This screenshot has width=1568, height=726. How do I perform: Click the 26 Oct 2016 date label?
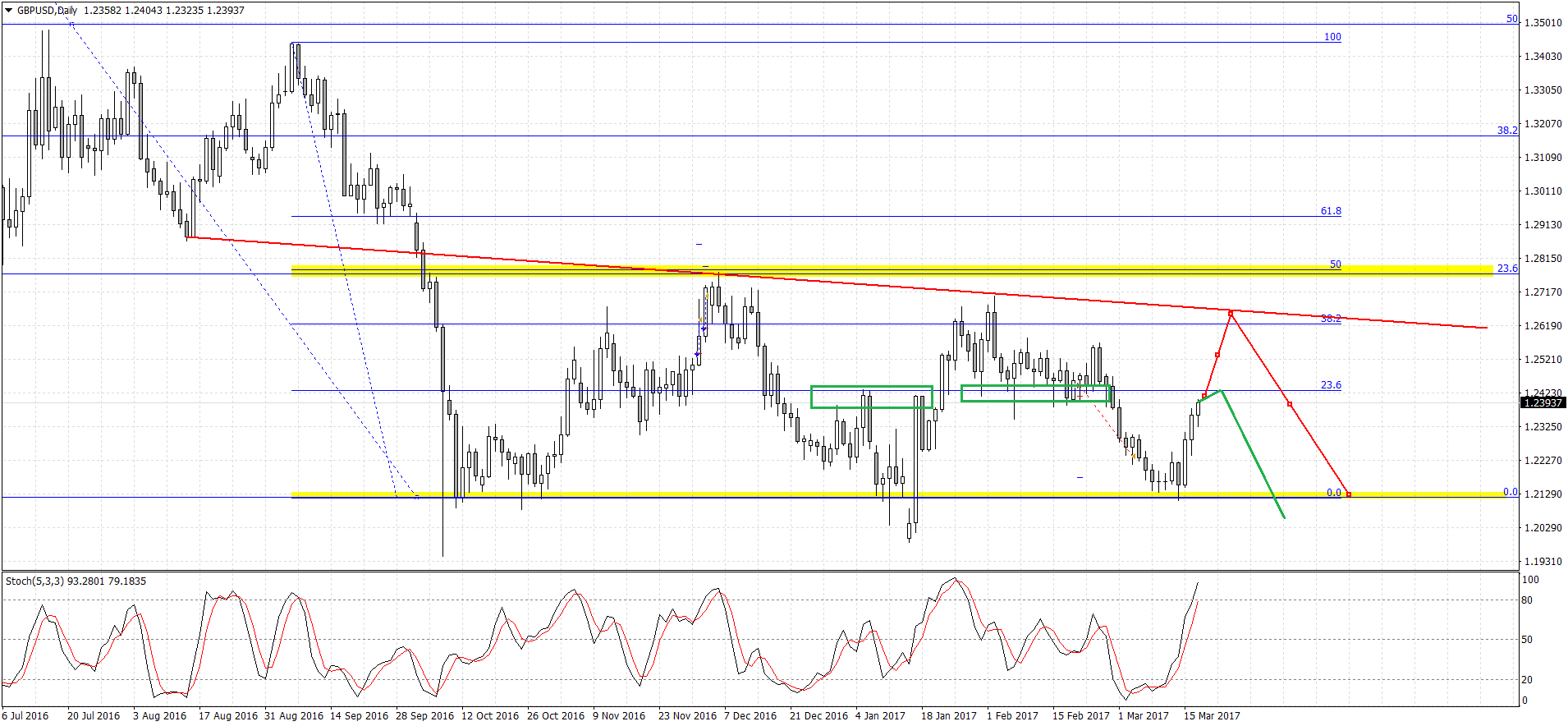tap(556, 716)
